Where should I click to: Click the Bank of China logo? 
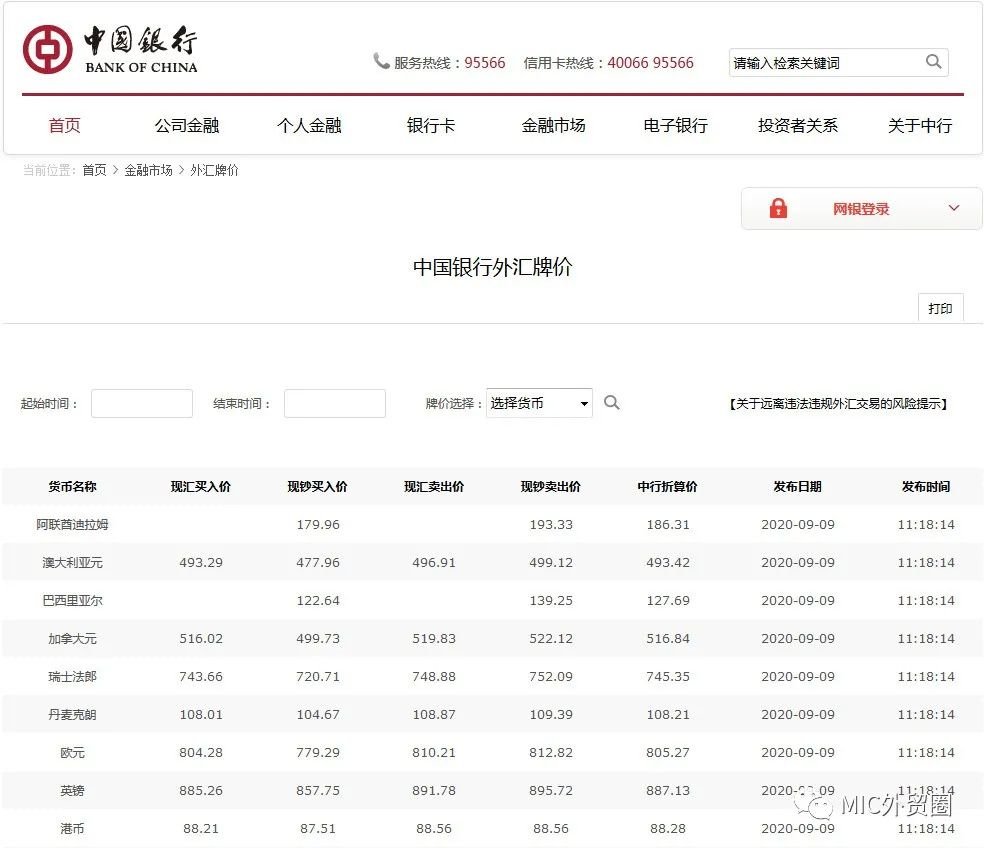click(x=110, y=48)
